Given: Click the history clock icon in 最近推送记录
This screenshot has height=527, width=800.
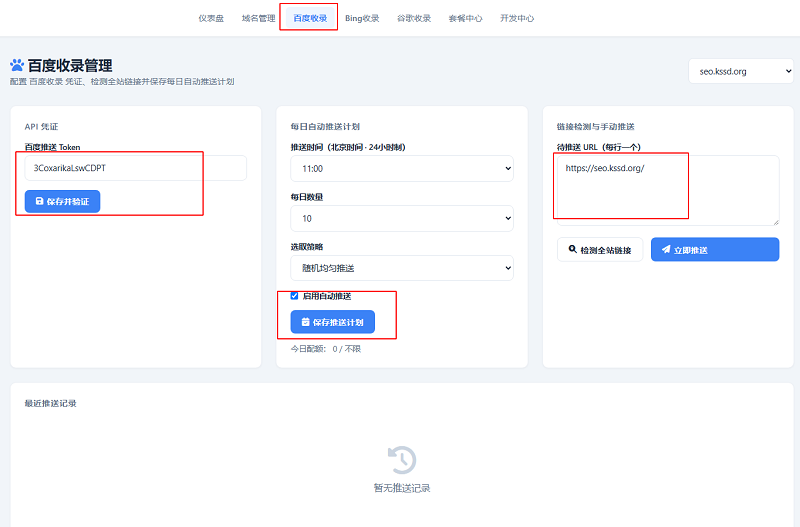Looking at the screenshot, I should (x=402, y=460).
